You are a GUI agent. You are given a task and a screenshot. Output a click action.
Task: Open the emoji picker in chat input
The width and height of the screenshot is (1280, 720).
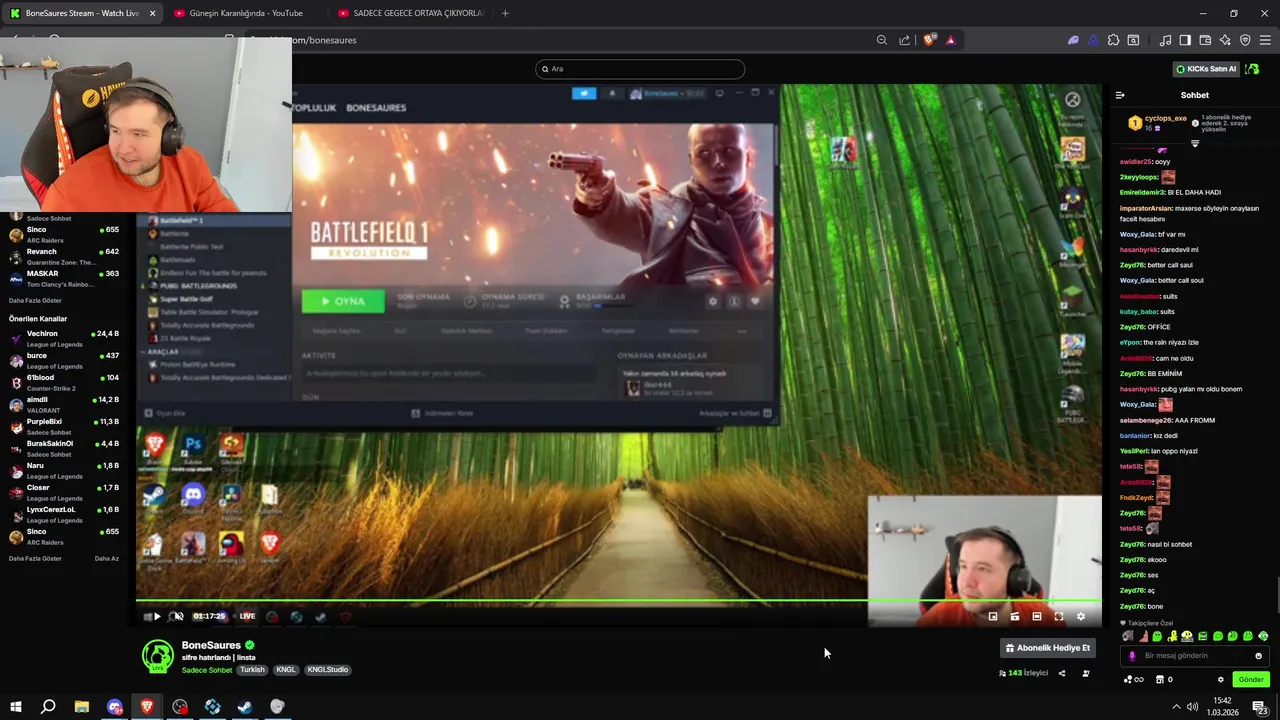coord(1258,656)
